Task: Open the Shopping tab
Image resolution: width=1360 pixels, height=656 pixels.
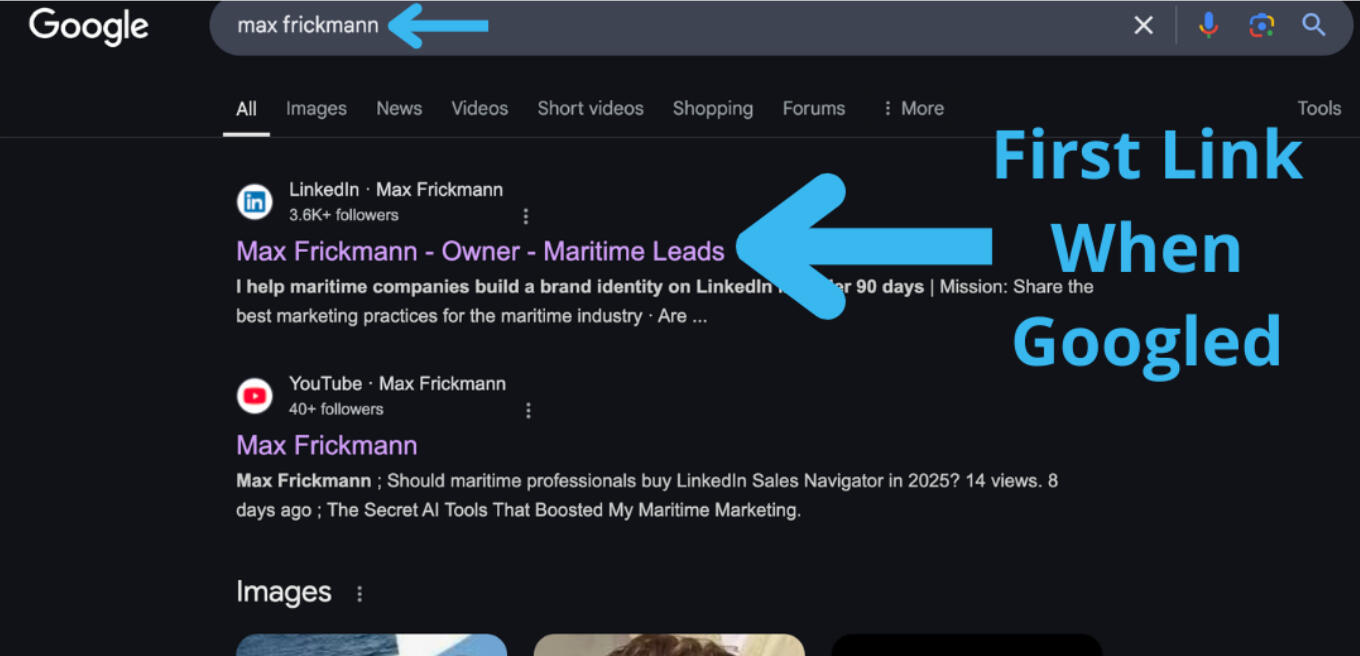Action: 712,108
